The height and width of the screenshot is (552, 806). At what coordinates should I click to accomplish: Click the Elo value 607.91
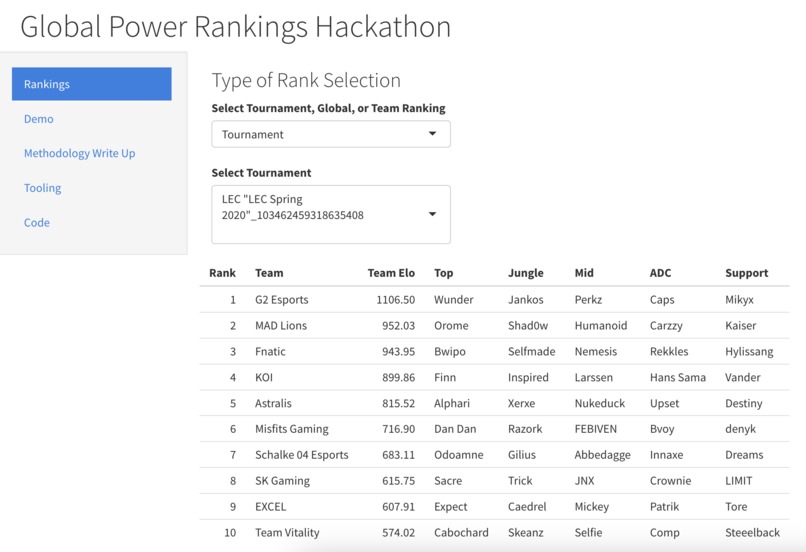point(398,507)
